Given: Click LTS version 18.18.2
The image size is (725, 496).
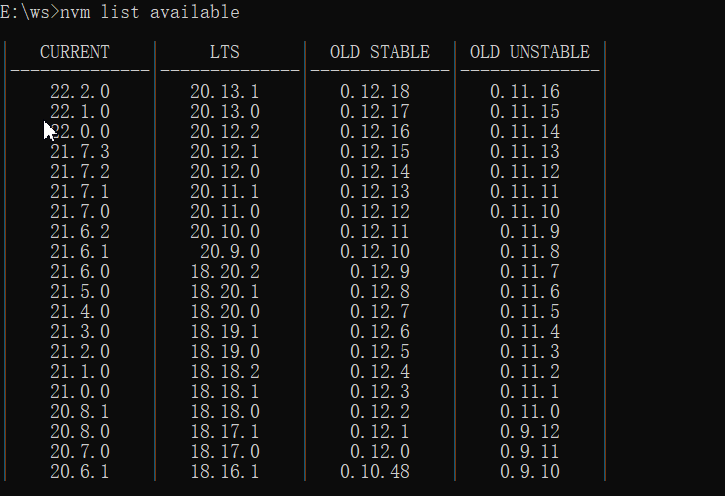Looking at the screenshot, I should pyautogui.click(x=225, y=372).
